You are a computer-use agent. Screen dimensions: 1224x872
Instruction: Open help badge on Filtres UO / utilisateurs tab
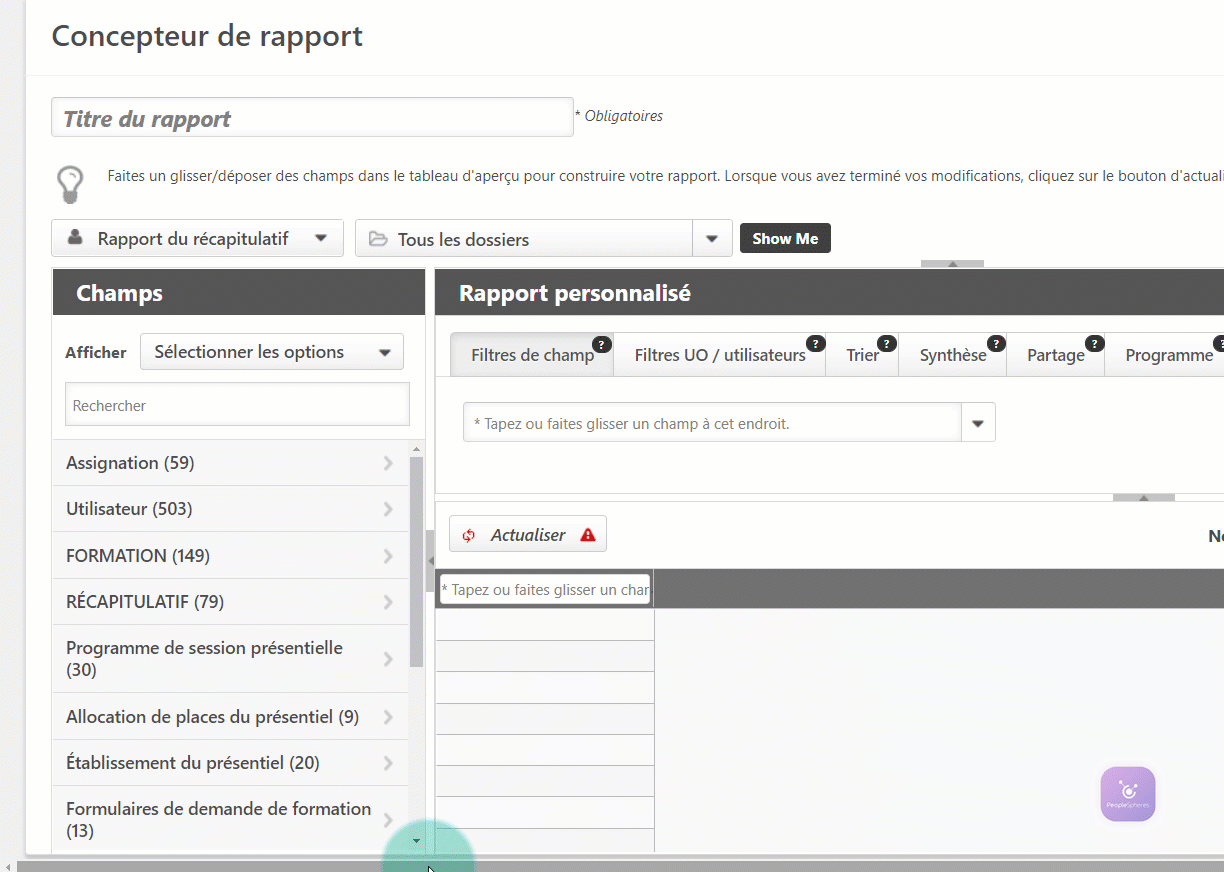coord(815,344)
